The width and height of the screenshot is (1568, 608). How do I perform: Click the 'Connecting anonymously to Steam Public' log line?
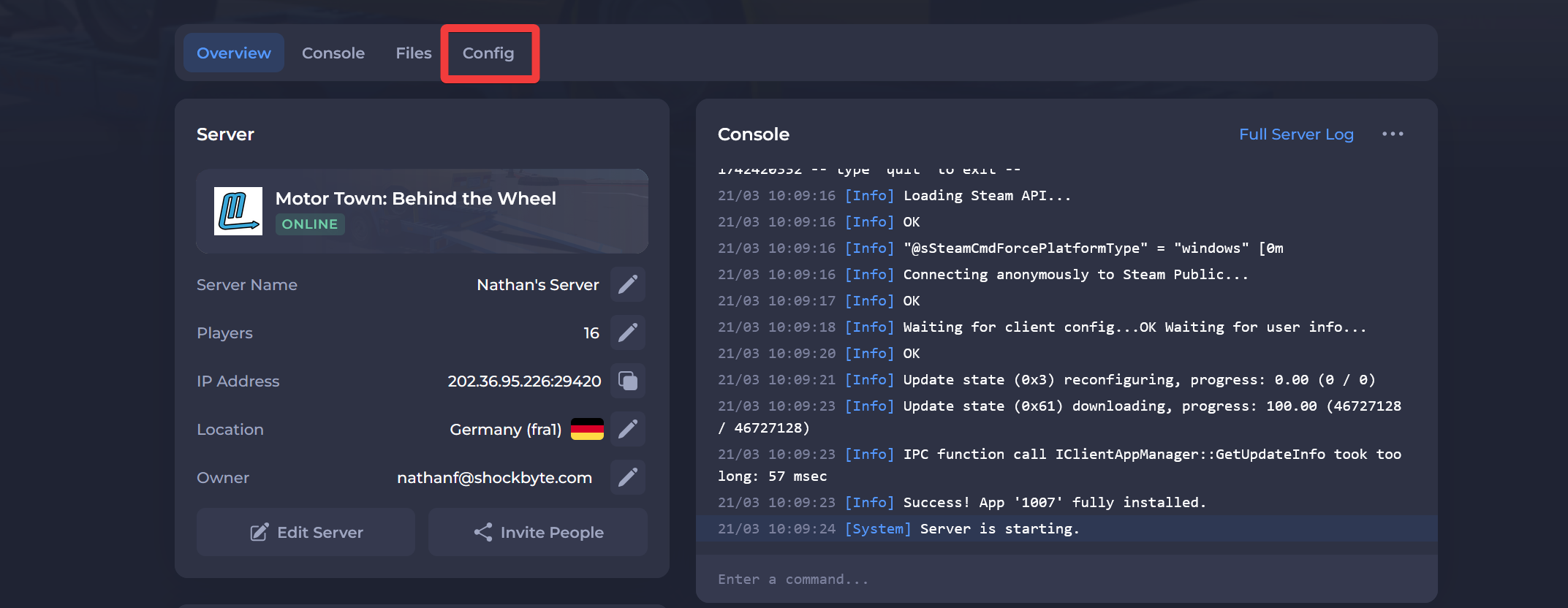(983, 274)
